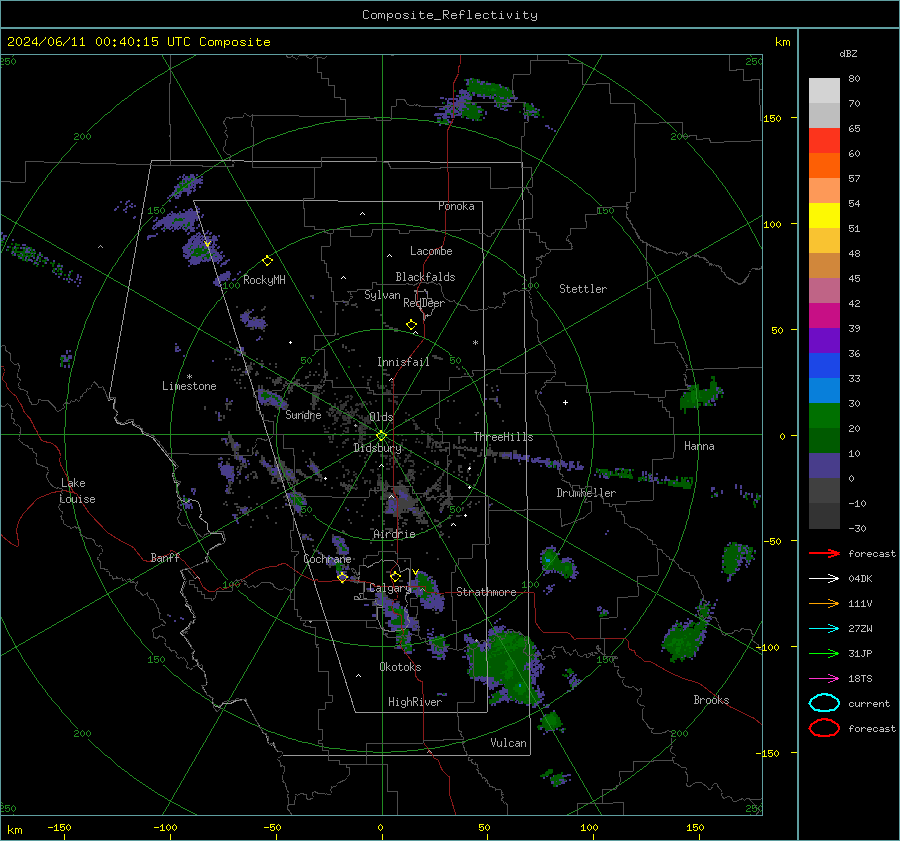Select the Brooks label
900x841 pixels.
pyautogui.click(x=711, y=700)
